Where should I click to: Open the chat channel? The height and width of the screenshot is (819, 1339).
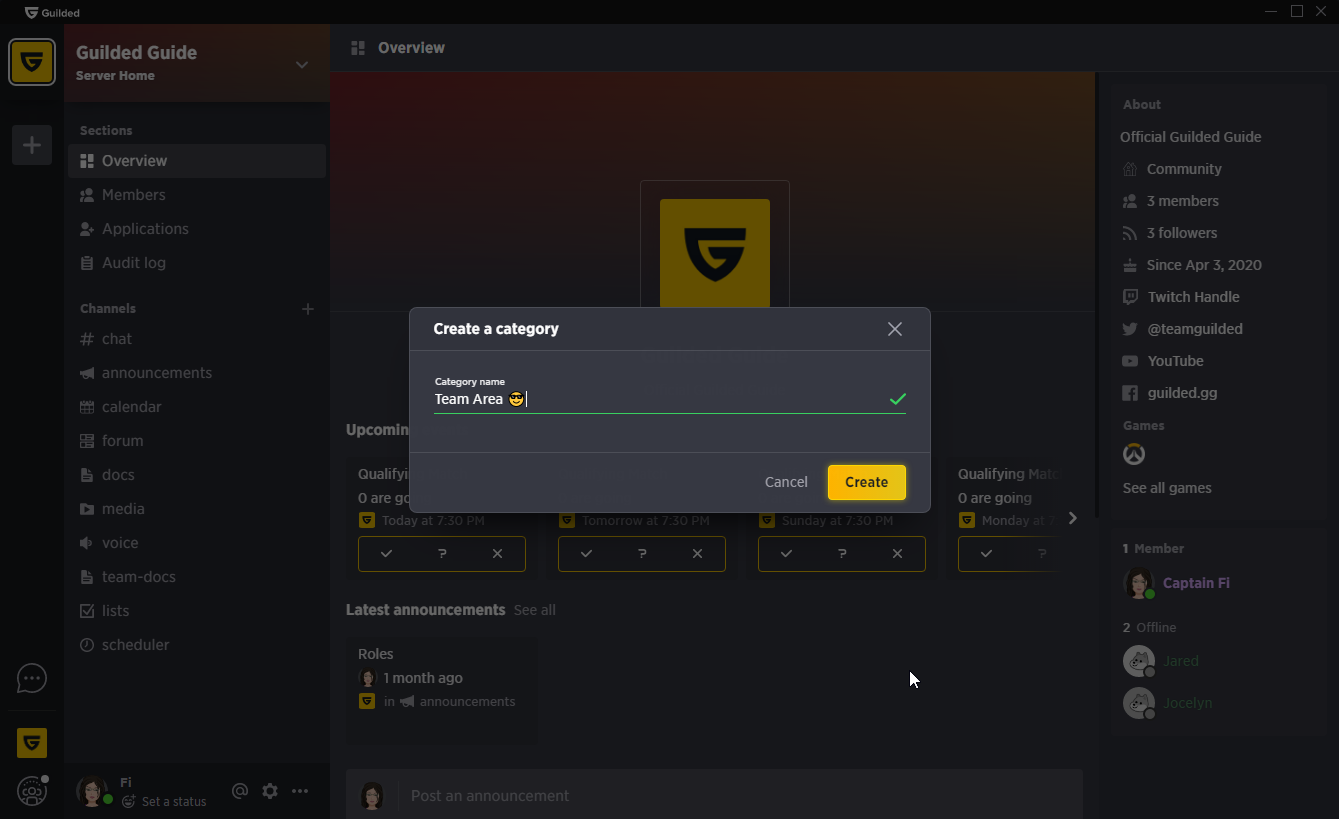[197, 339]
